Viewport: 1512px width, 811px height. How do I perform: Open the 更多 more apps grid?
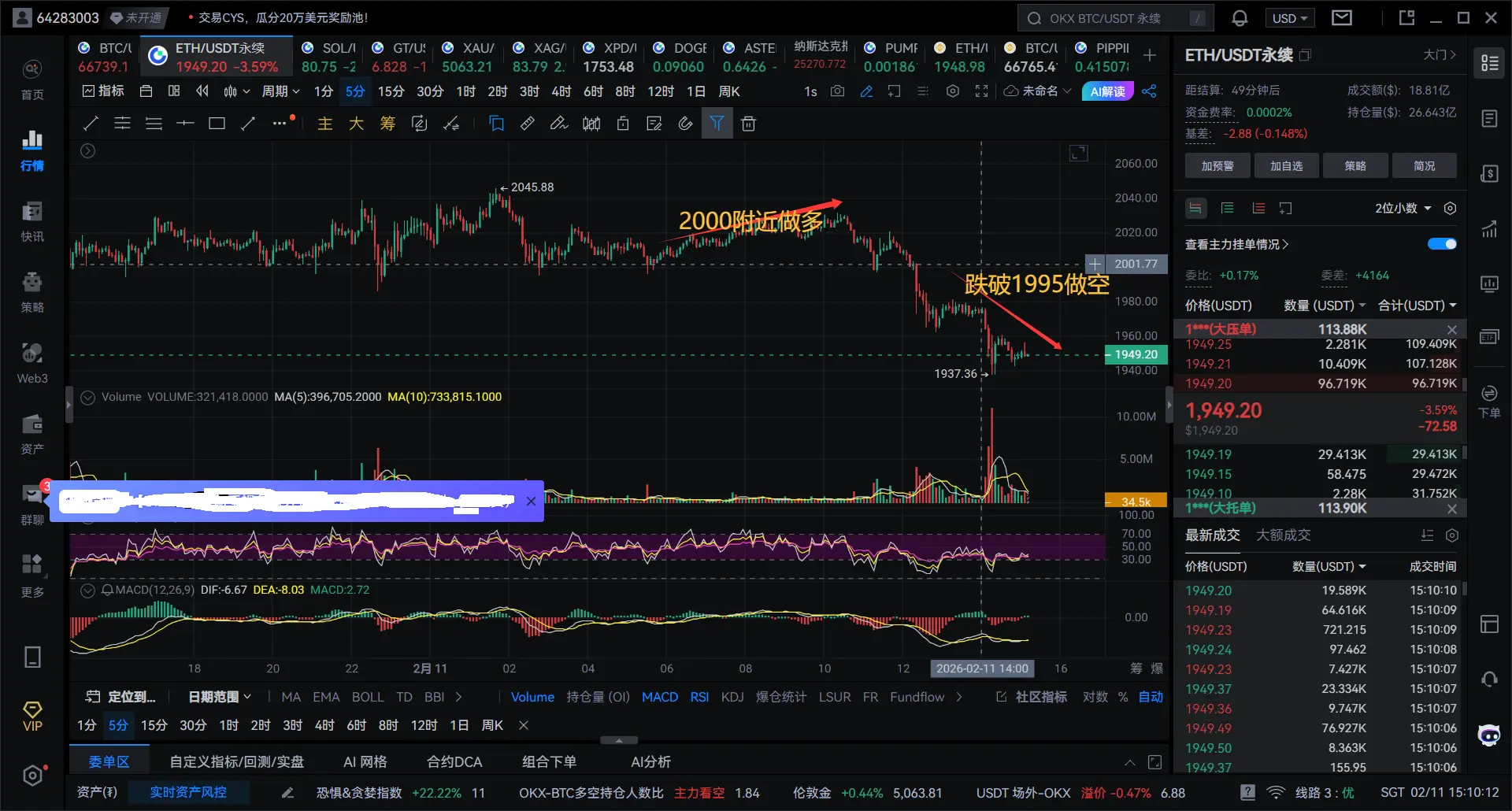point(32,576)
